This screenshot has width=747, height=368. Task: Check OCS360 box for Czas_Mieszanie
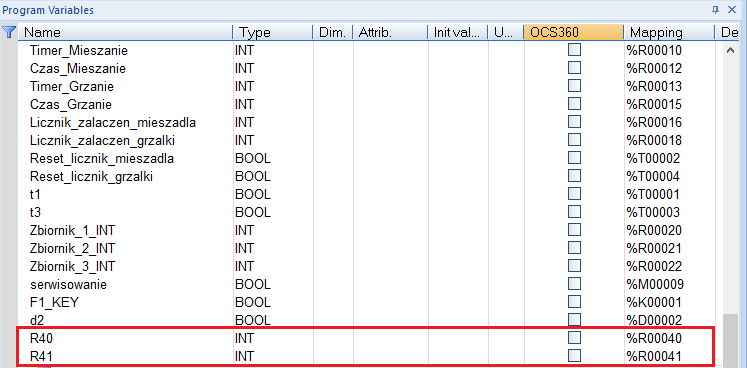tap(575, 68)
